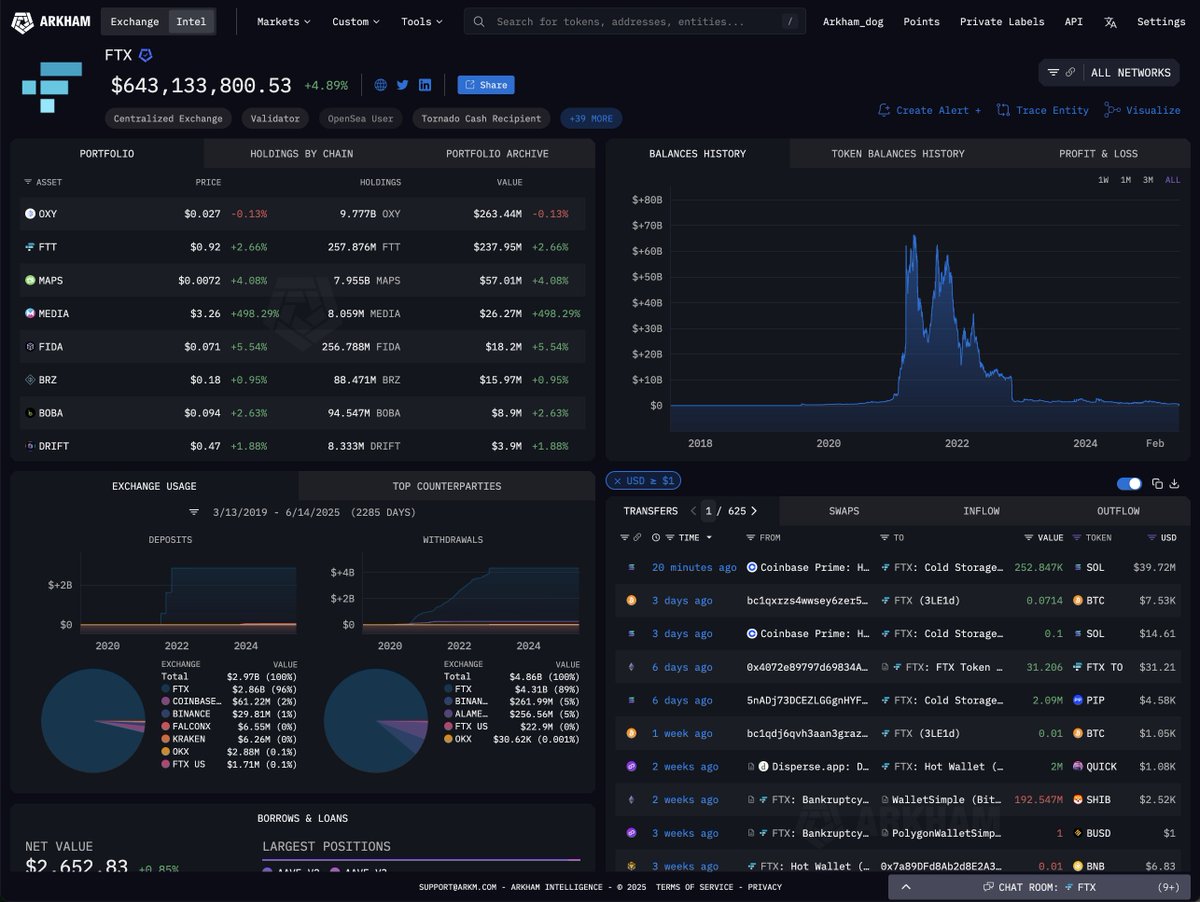
Task: Click the FTT token icon in portfolio
Action: 30,247
